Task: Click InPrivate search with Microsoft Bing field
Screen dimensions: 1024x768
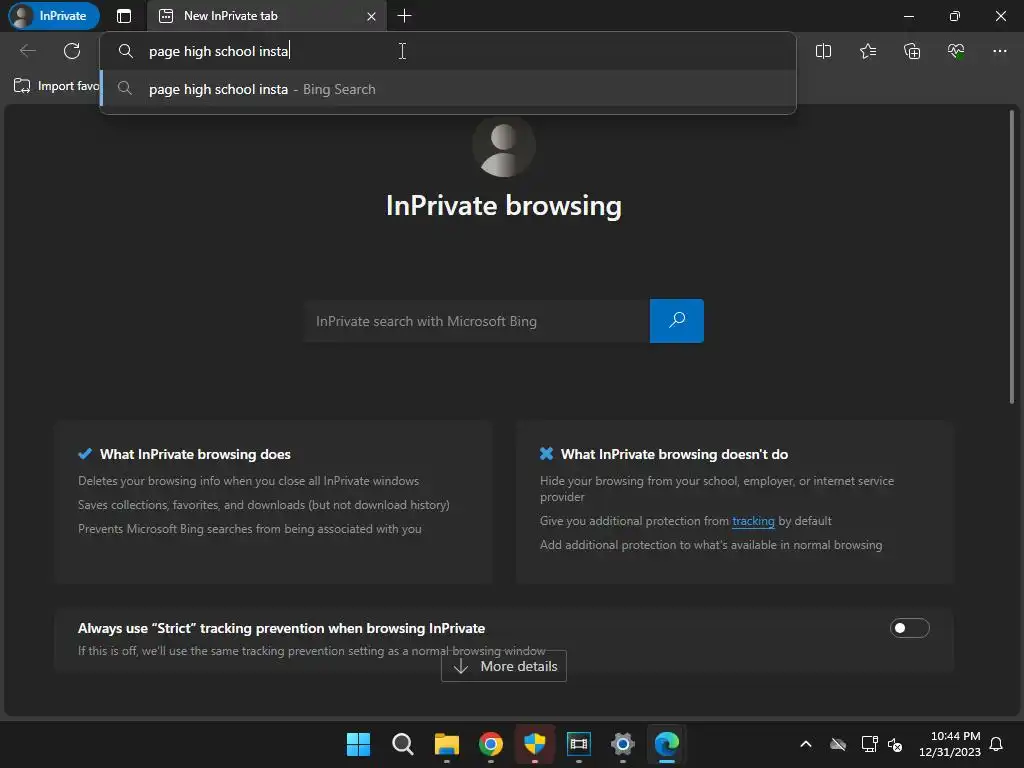Action: tap(477, 321)
